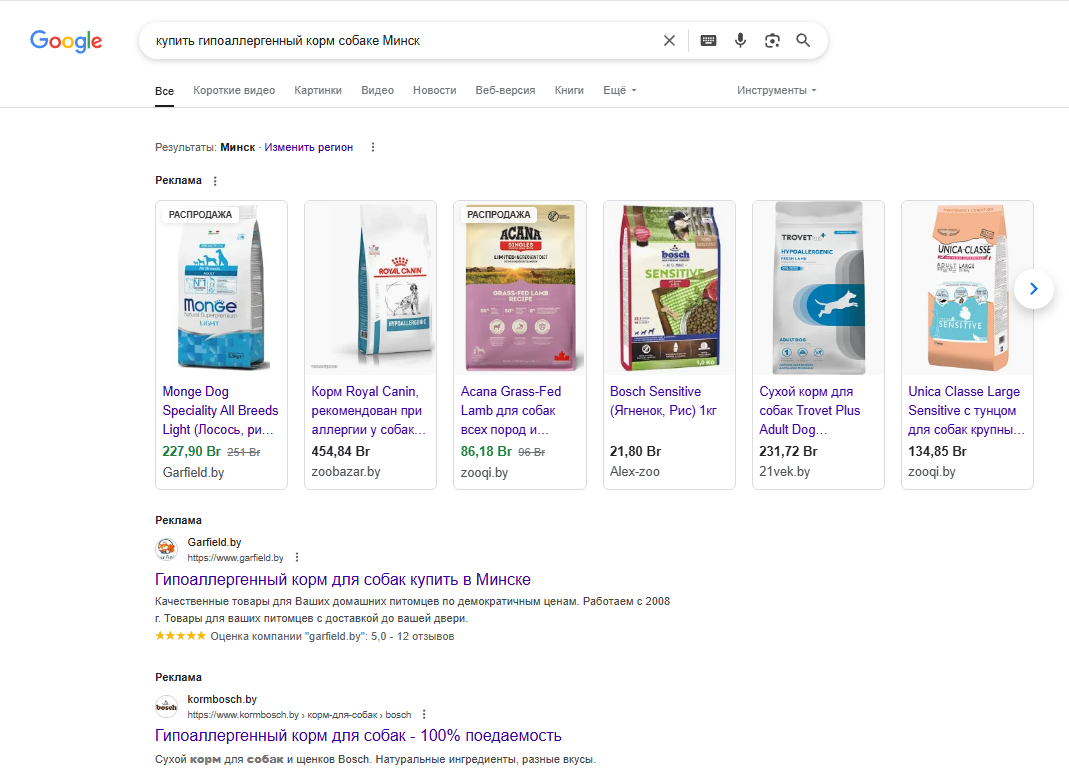Click 21vek.by seller name
Screen dimensions: 1069x782
(785, 472)
